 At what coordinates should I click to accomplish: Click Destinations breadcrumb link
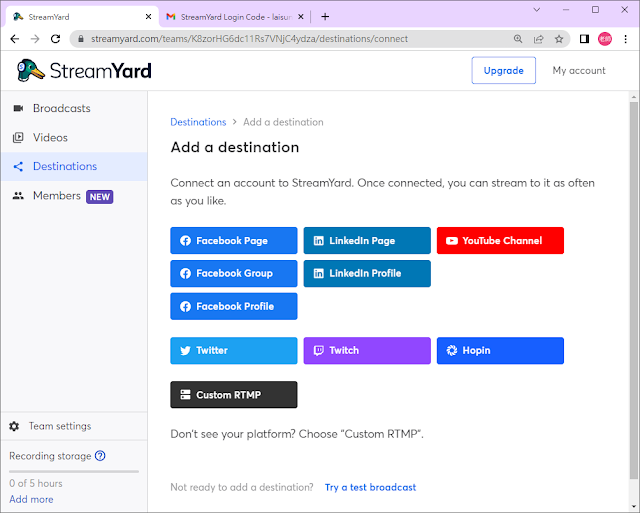198,122
